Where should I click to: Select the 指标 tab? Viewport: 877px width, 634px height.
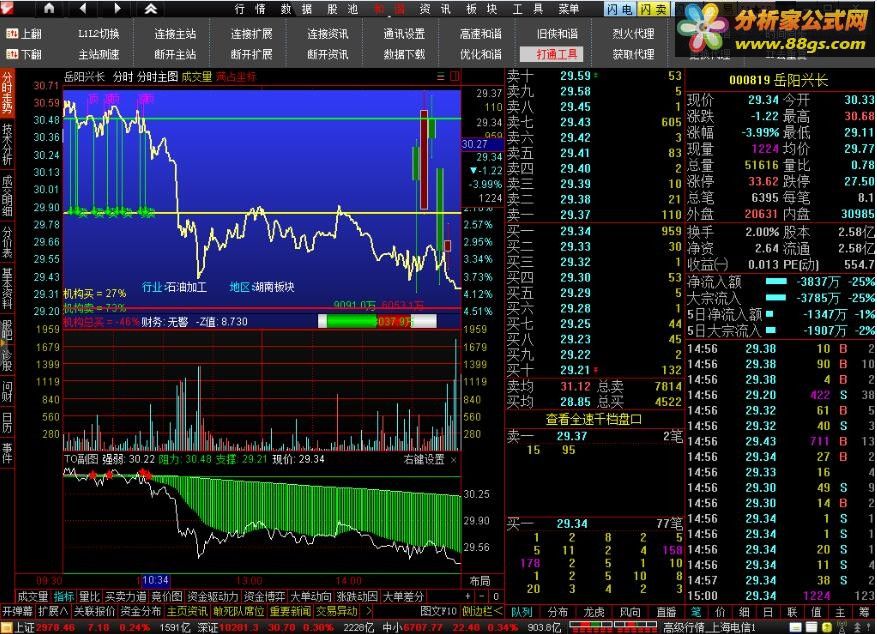click(64, 597)
